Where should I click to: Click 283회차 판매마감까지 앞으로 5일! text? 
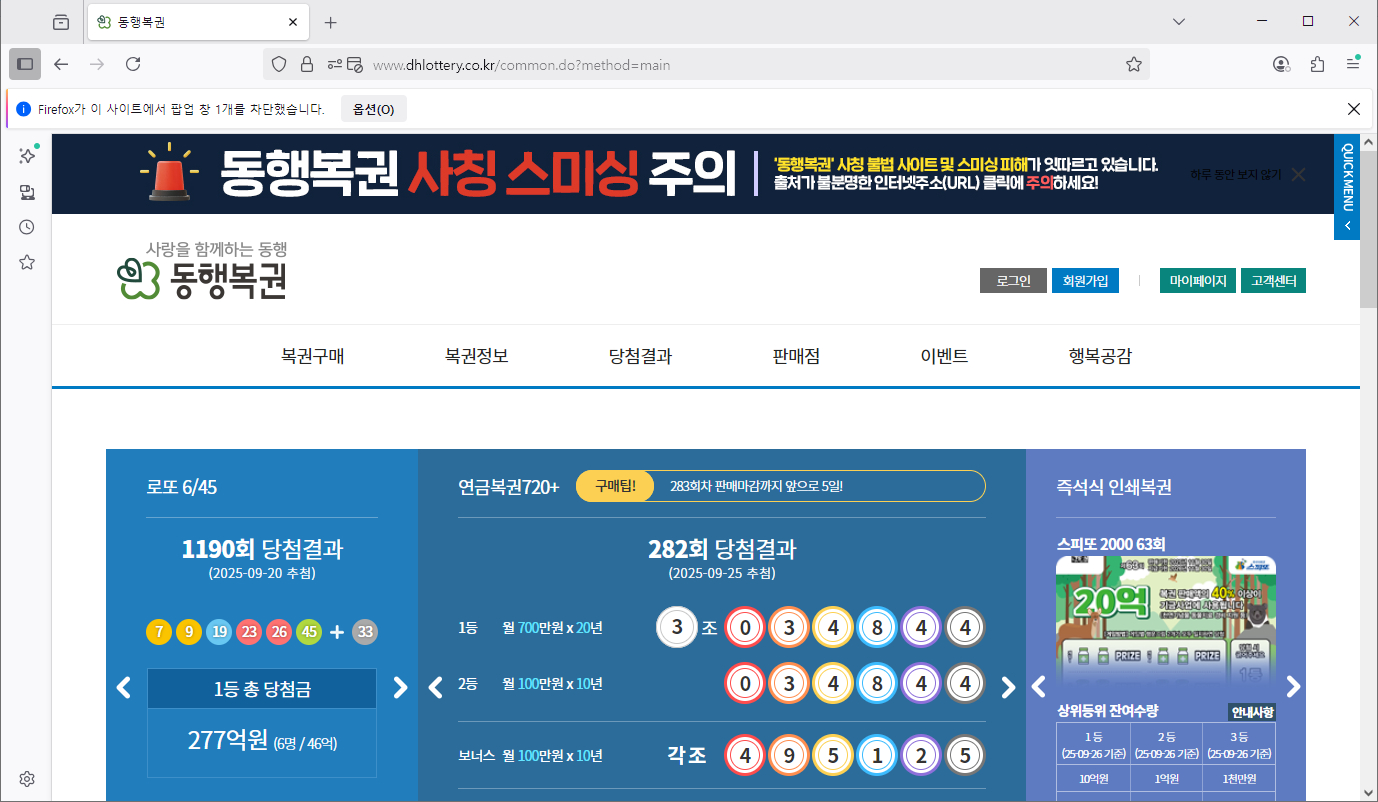coord(756,486)
